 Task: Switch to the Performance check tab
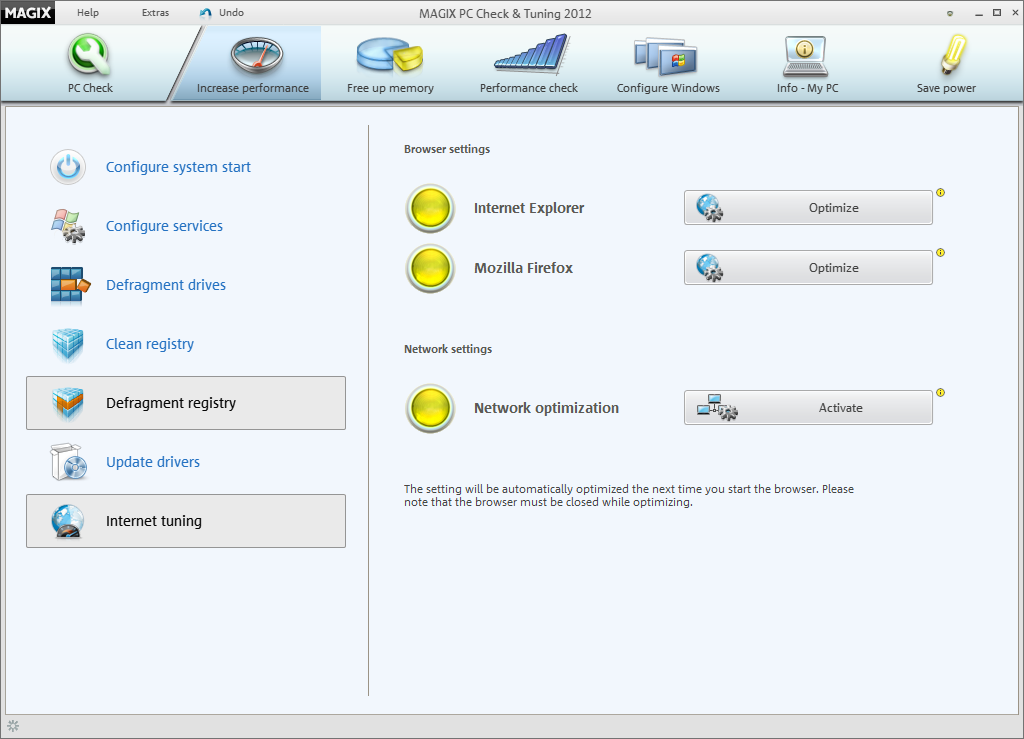click(529, 63)
